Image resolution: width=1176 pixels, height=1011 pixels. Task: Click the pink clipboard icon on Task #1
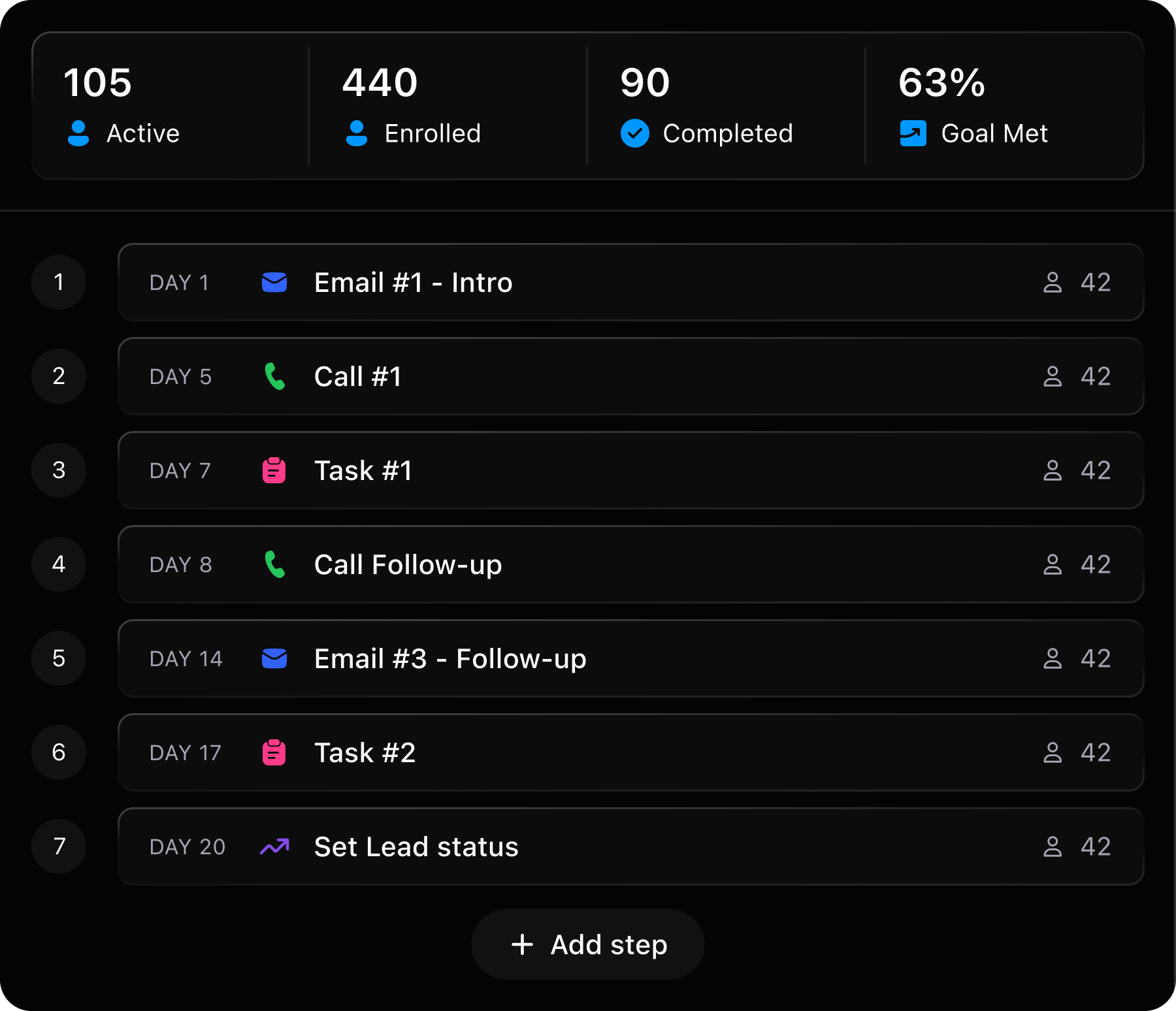pos(274,470)
